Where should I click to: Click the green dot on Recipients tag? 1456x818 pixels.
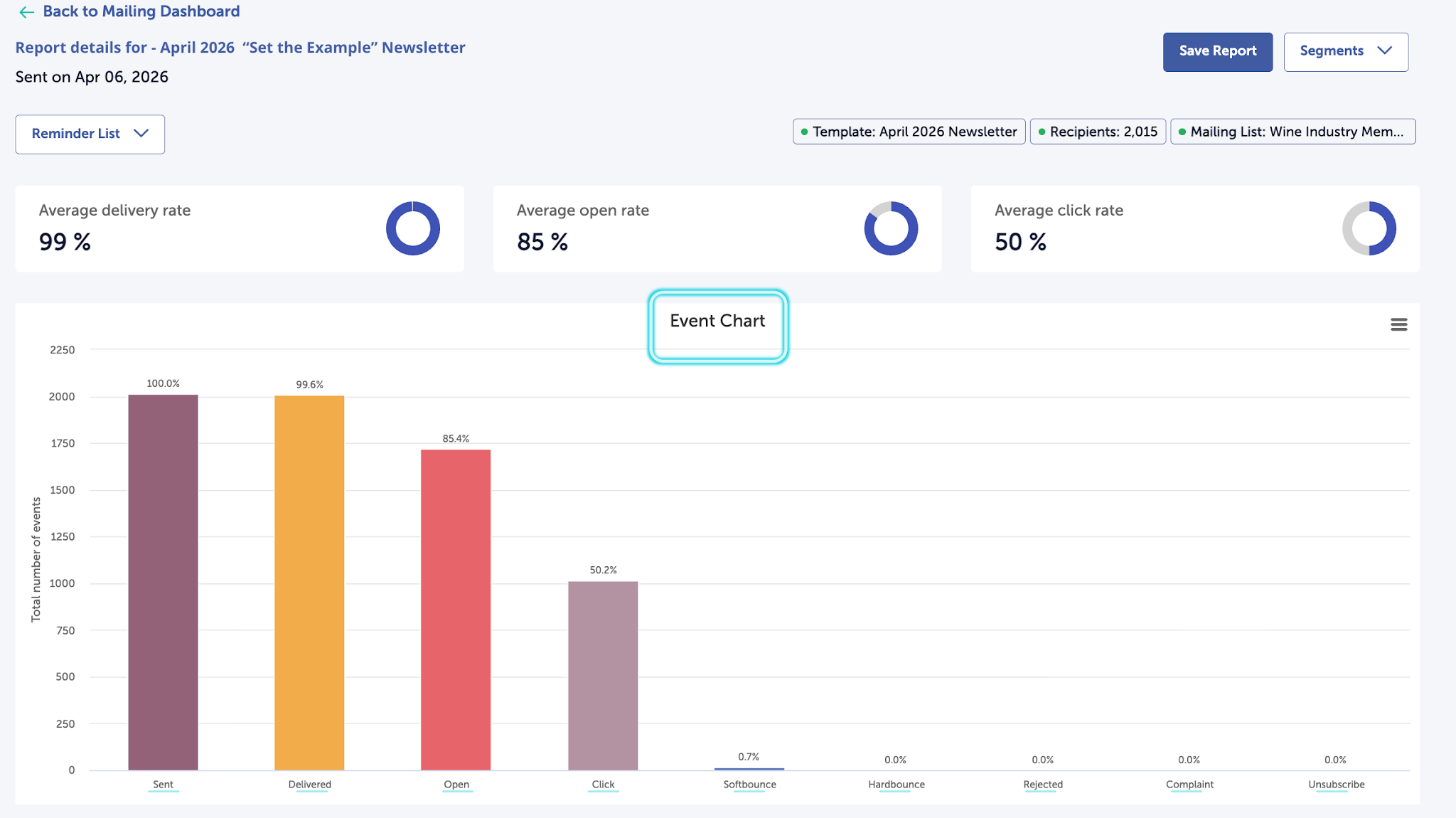pyautogui.click(x=1042, y=132)
